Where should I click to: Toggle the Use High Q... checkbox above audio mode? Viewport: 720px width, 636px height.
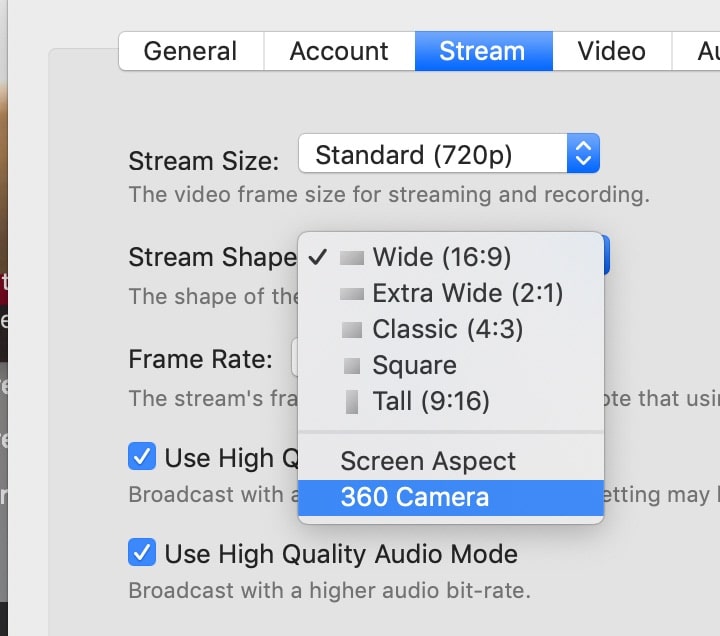pos(142,456)
